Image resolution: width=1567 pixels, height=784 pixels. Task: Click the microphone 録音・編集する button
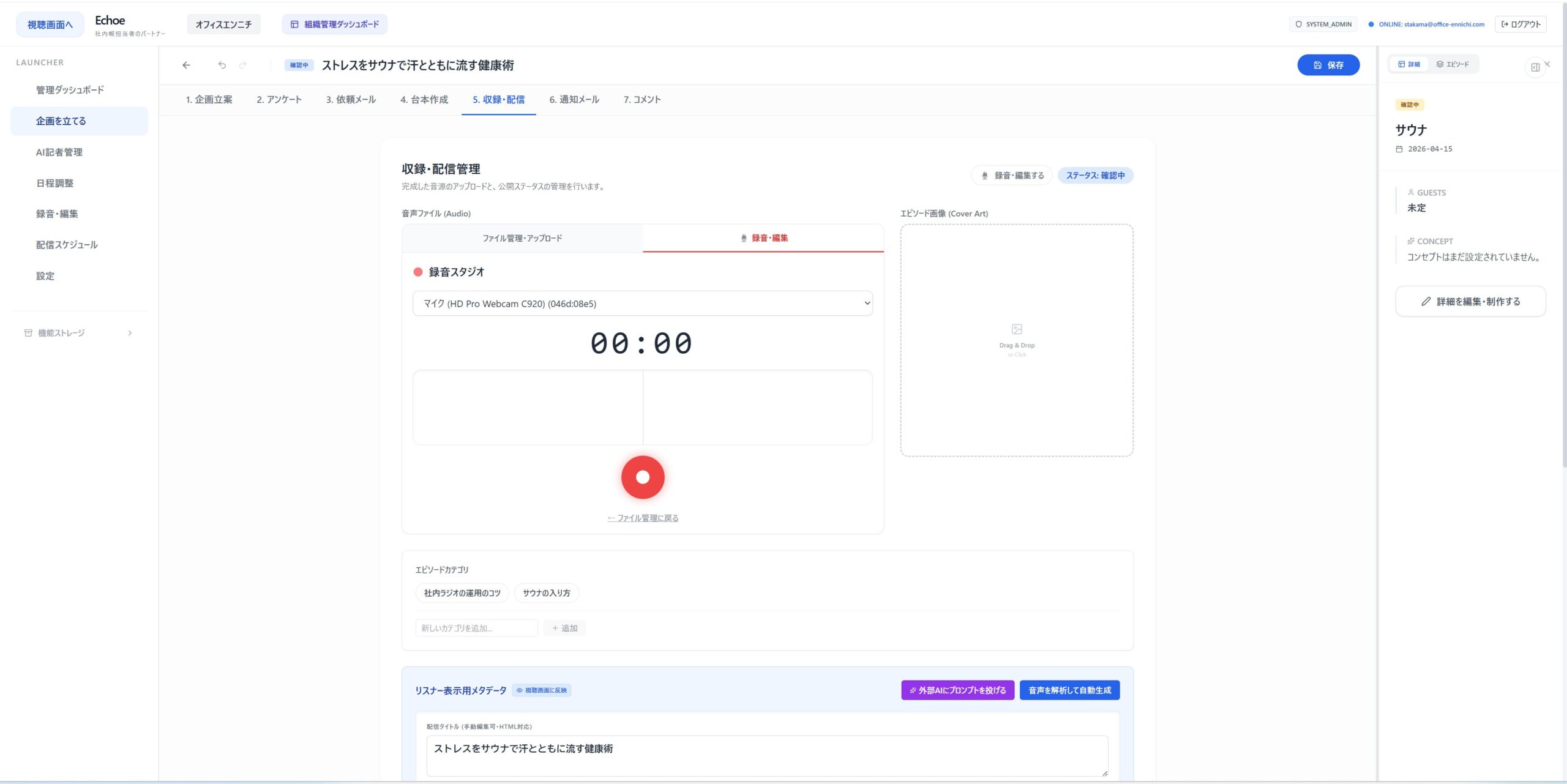(1012, 176)
